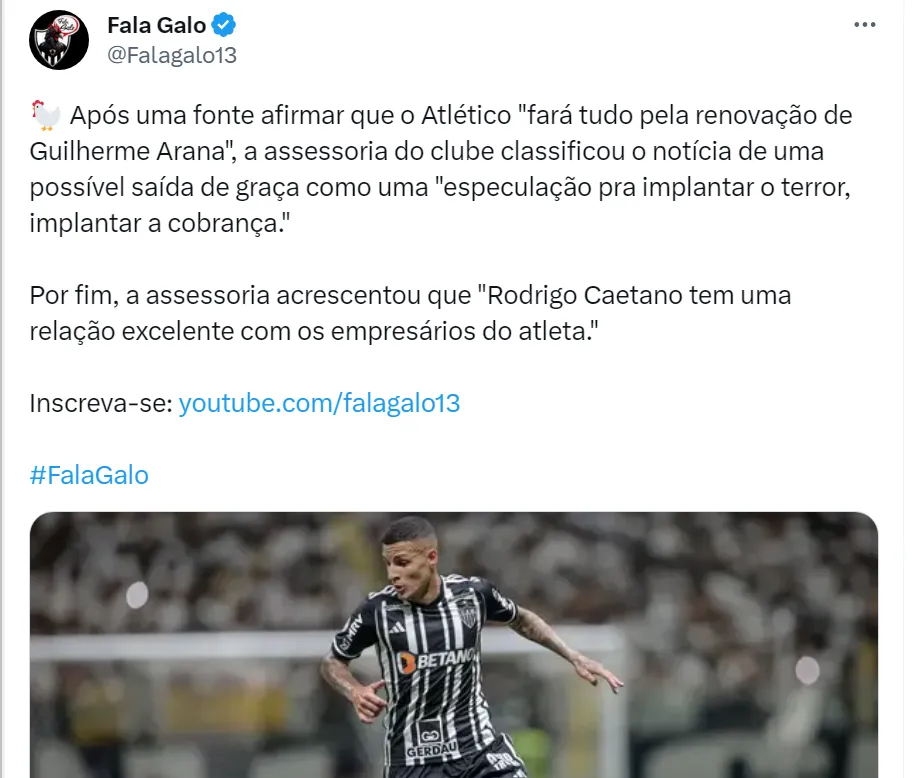Follow the youtube.com/falagalo13 link

(x=319, y=403)
